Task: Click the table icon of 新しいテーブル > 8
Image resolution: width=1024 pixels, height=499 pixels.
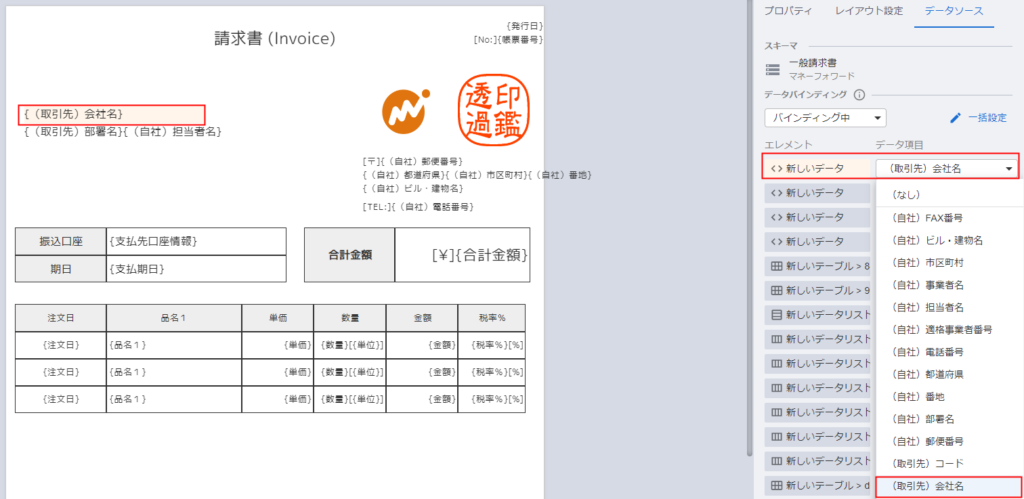Action: (x=776, y=266)
